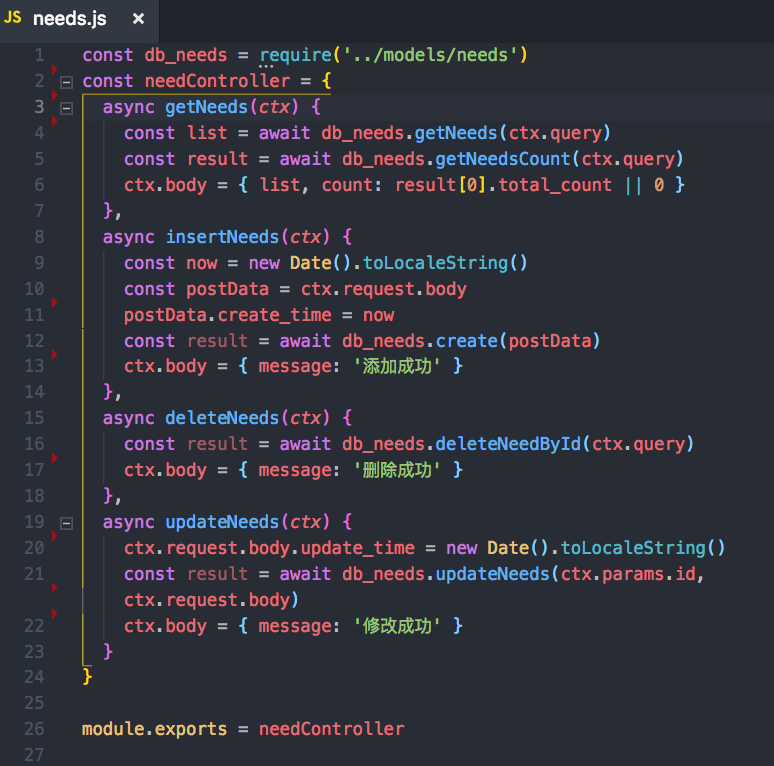Click 'db_needs' declaration on line 1

(x=186, y=55)
